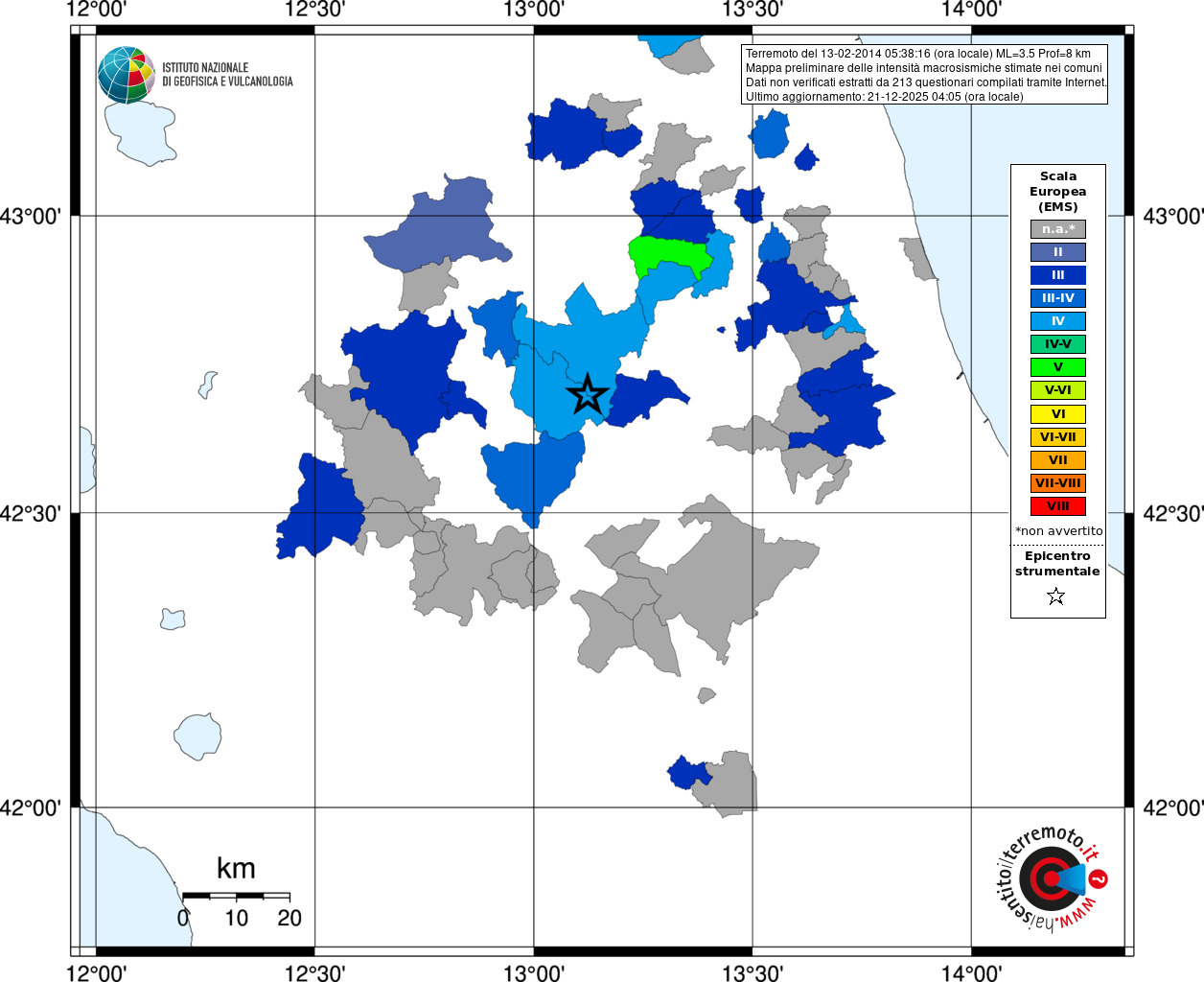Click the bottom 13°30' longitude label
This screenshot has width=1204, height=982.
752,972
